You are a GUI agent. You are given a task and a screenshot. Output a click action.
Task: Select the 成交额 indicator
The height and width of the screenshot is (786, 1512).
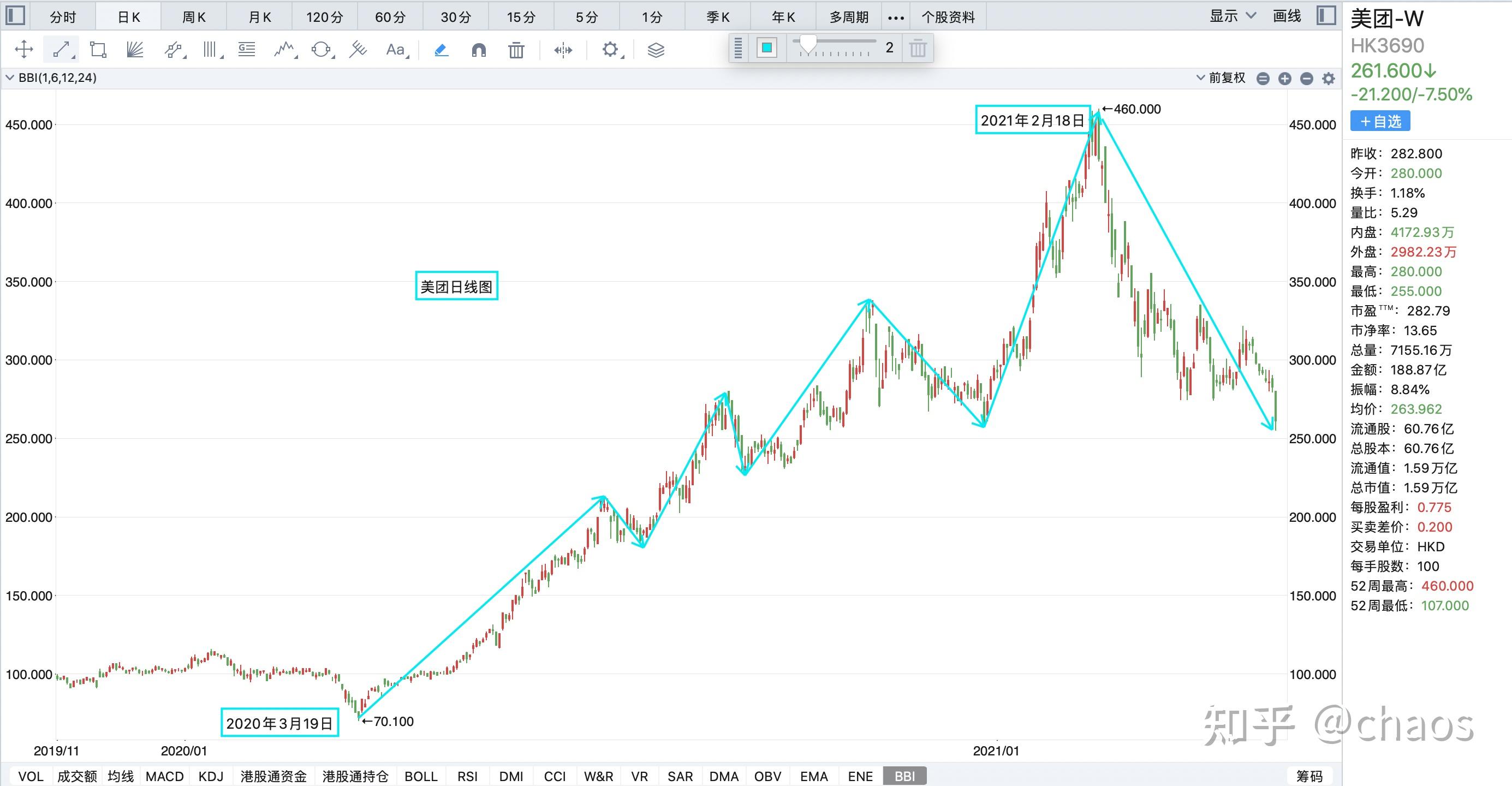77,776
